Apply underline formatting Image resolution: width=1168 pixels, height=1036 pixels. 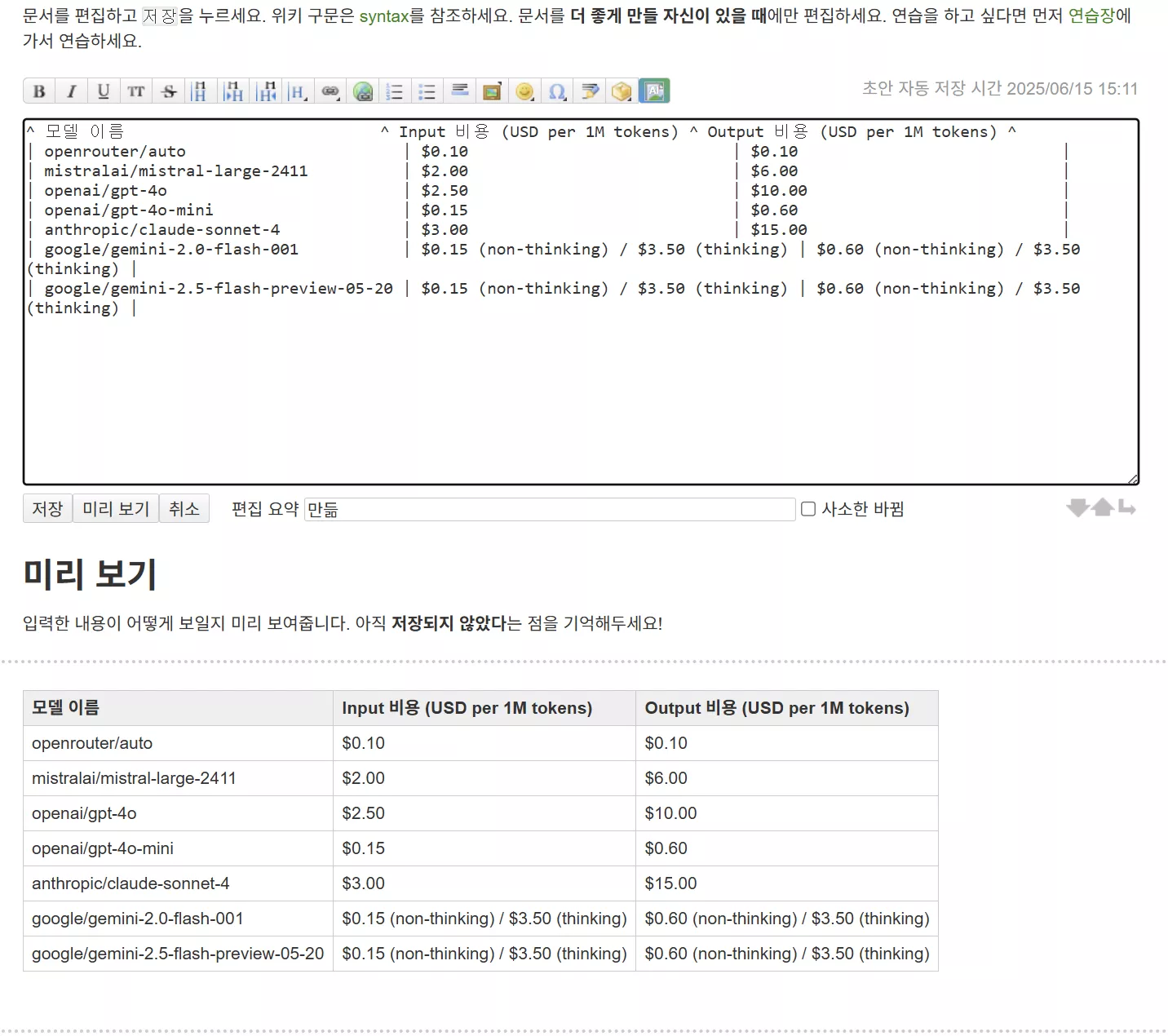(x=104, y=91)
